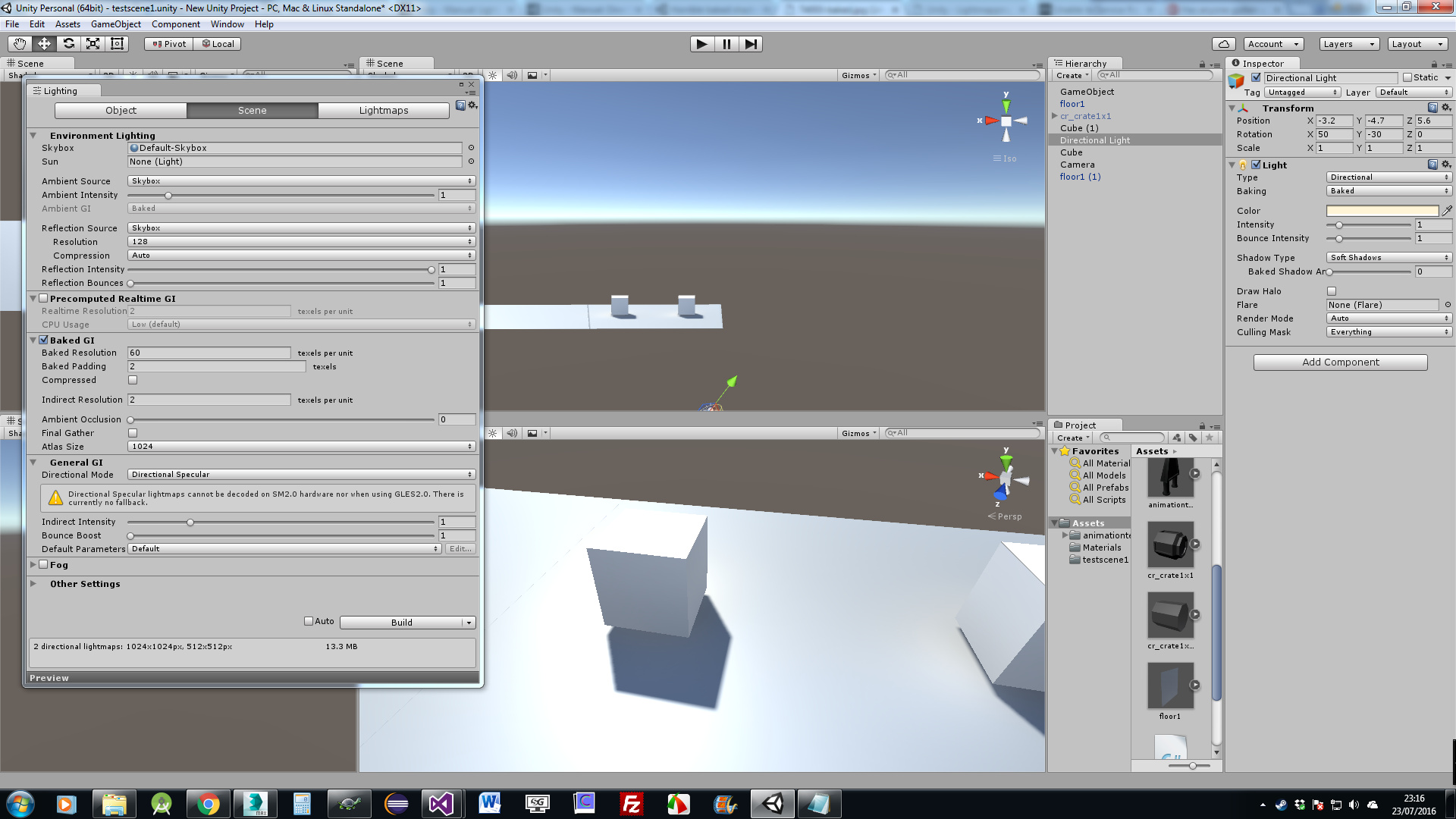This screenshot has height=819, width=1456.
Task: Click the Step frame button
Action: click(x=751, y=44)
